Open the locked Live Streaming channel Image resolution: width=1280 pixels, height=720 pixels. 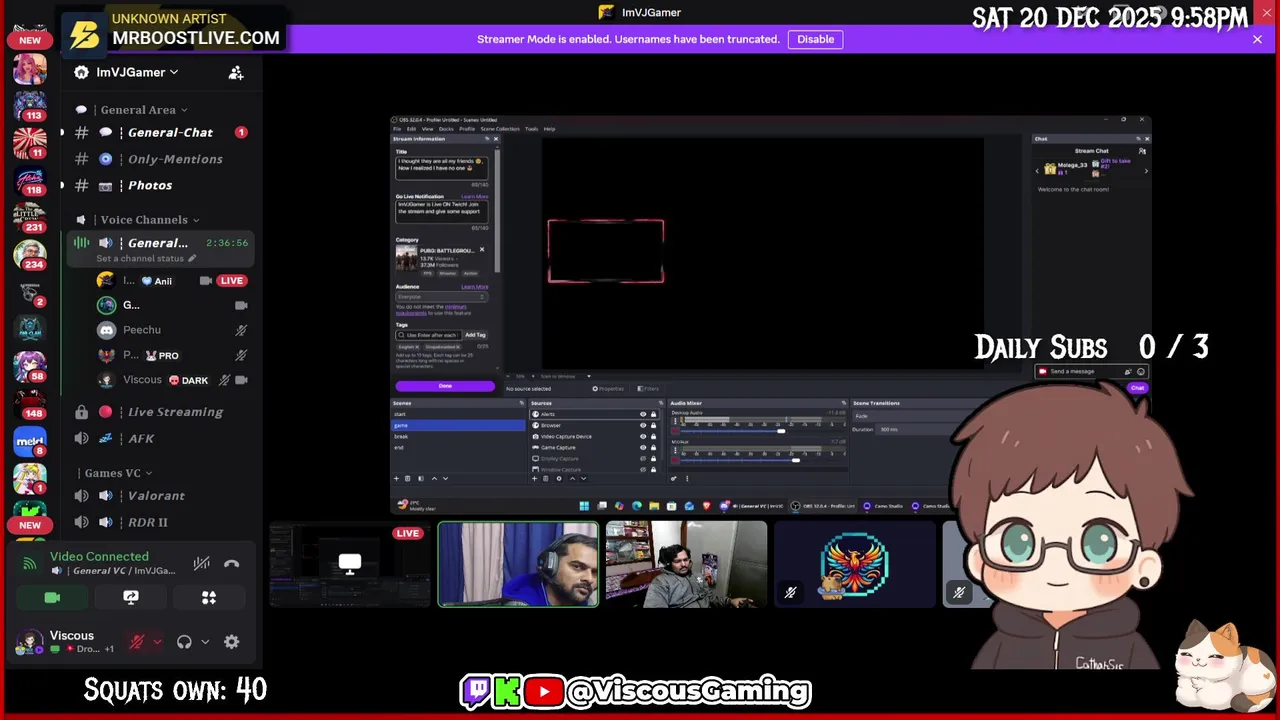160,412
